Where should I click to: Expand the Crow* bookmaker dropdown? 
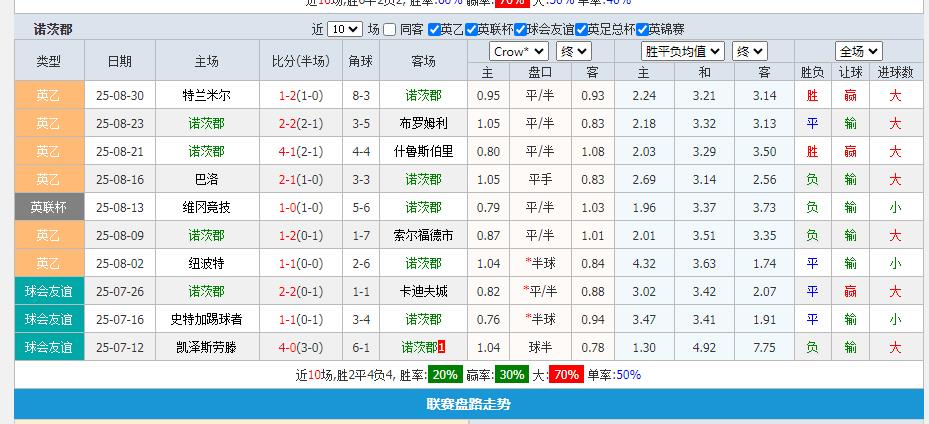(x=519, y=51)
